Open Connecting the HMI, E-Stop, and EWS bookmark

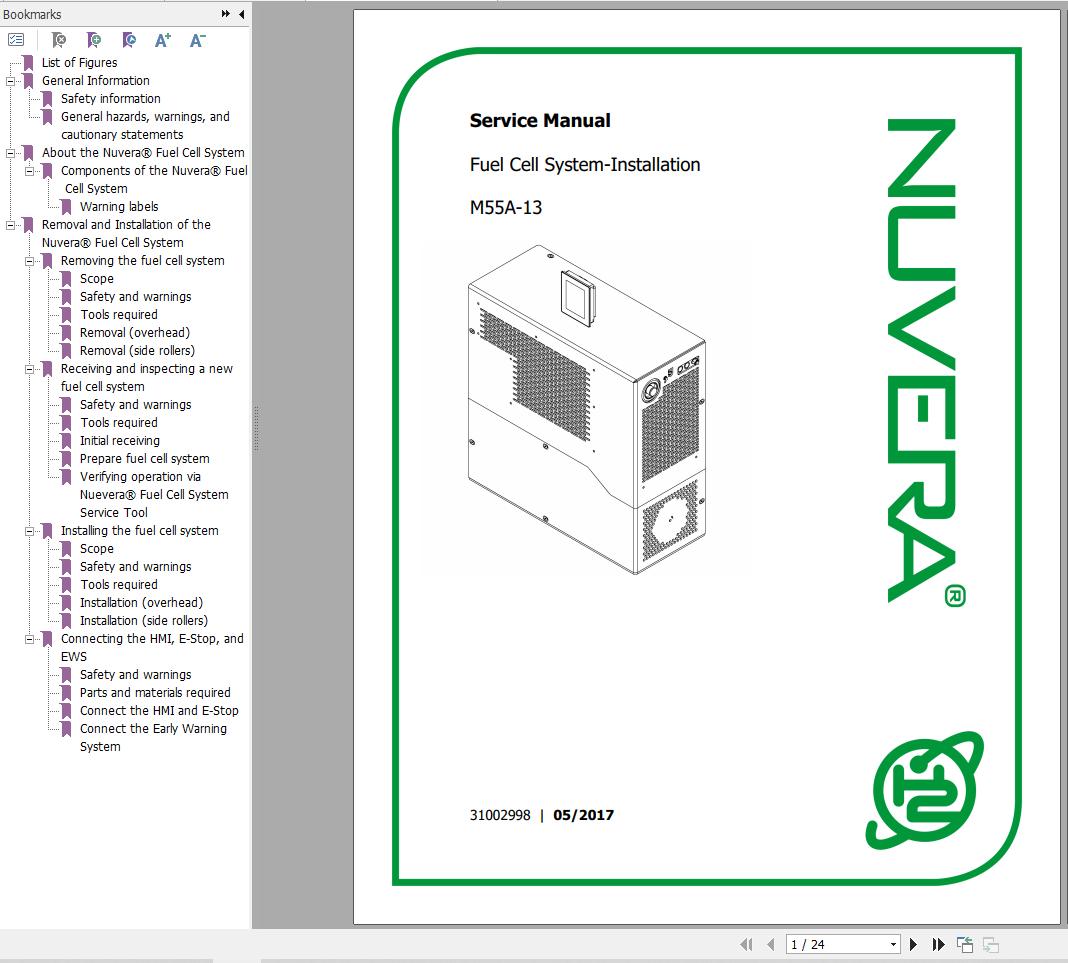coord(152,647)
